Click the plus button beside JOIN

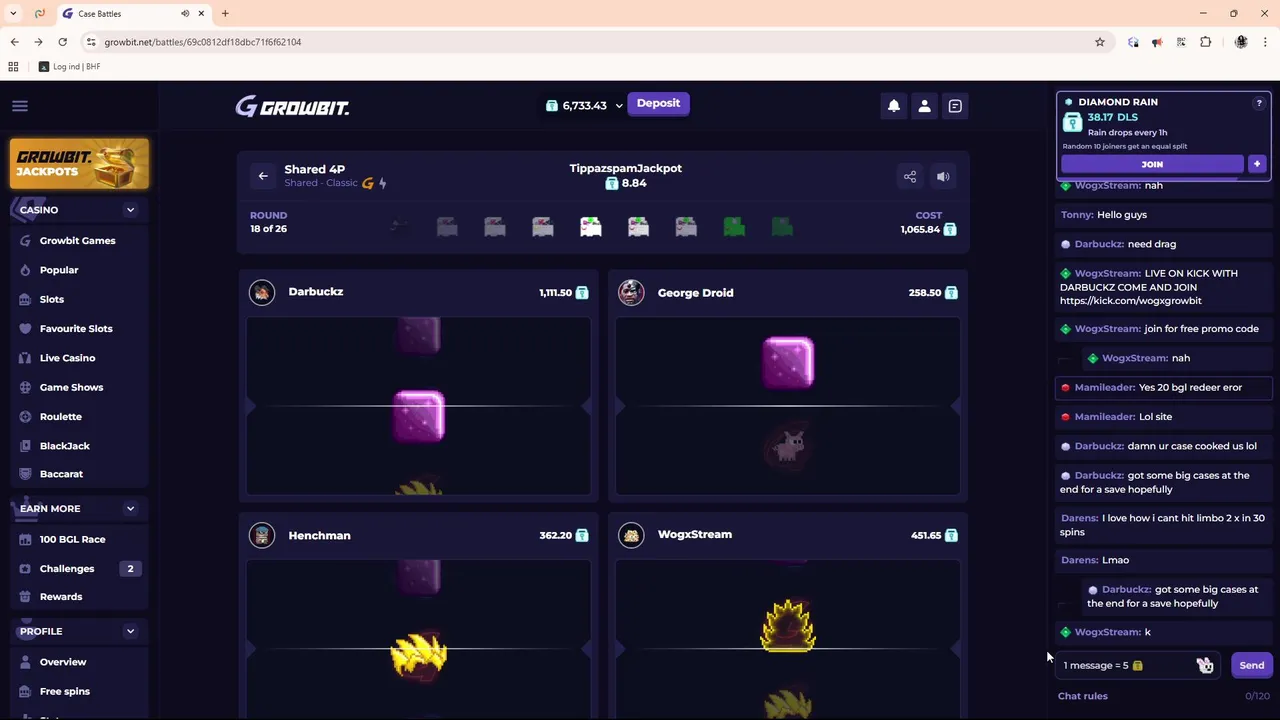1257,164
